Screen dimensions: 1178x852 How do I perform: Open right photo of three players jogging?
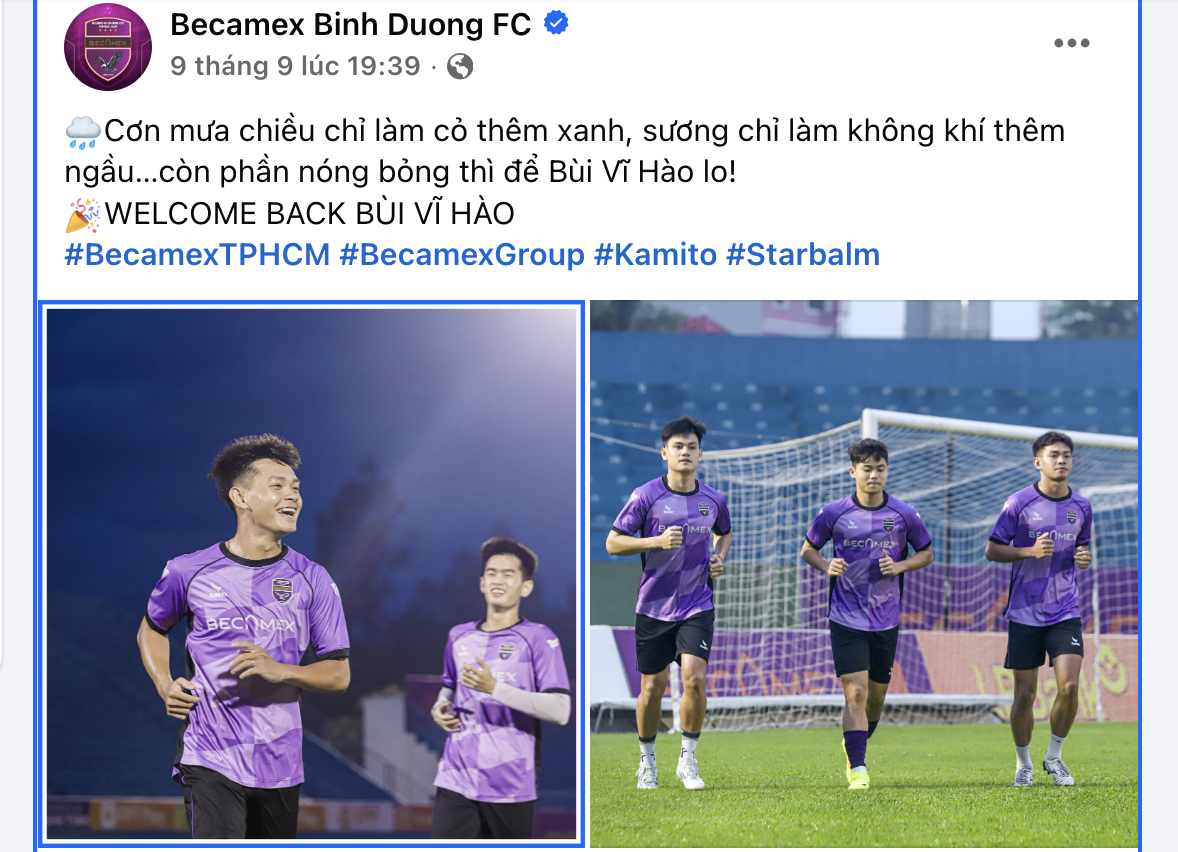tap(864, 573)
